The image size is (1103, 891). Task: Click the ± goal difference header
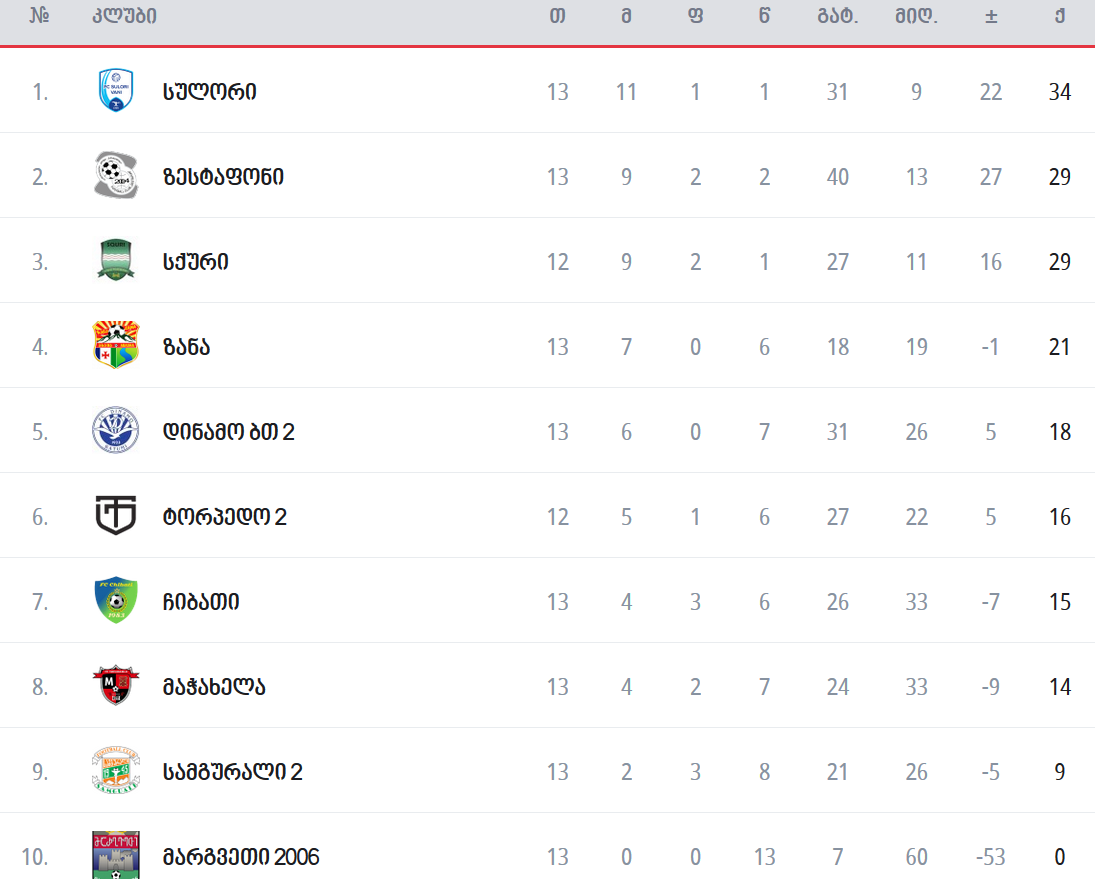pos(991,16)
